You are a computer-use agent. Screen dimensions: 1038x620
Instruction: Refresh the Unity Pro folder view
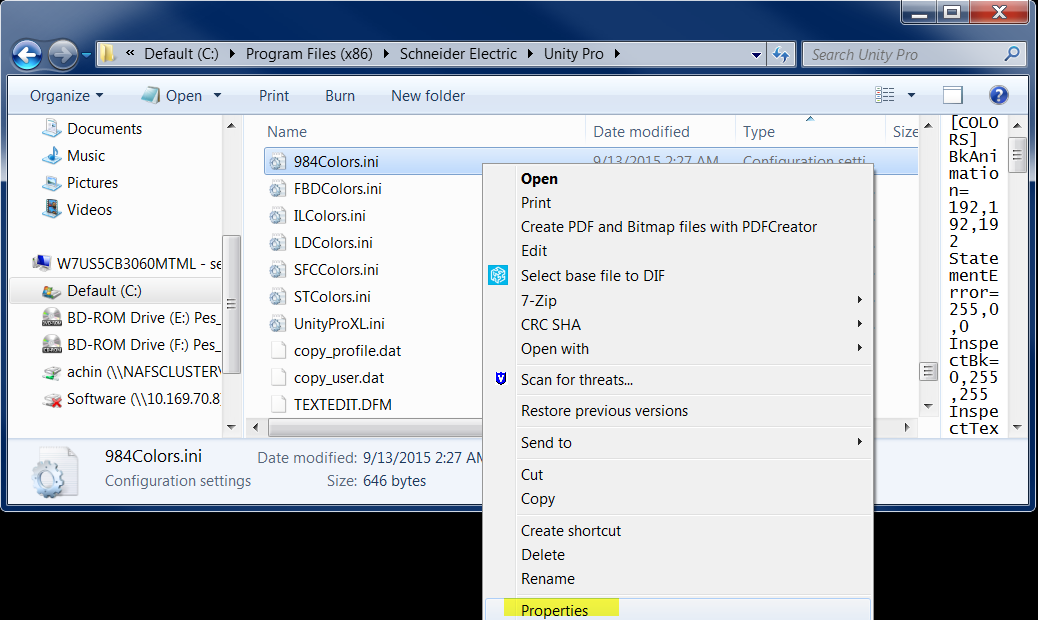coord(780,54)
